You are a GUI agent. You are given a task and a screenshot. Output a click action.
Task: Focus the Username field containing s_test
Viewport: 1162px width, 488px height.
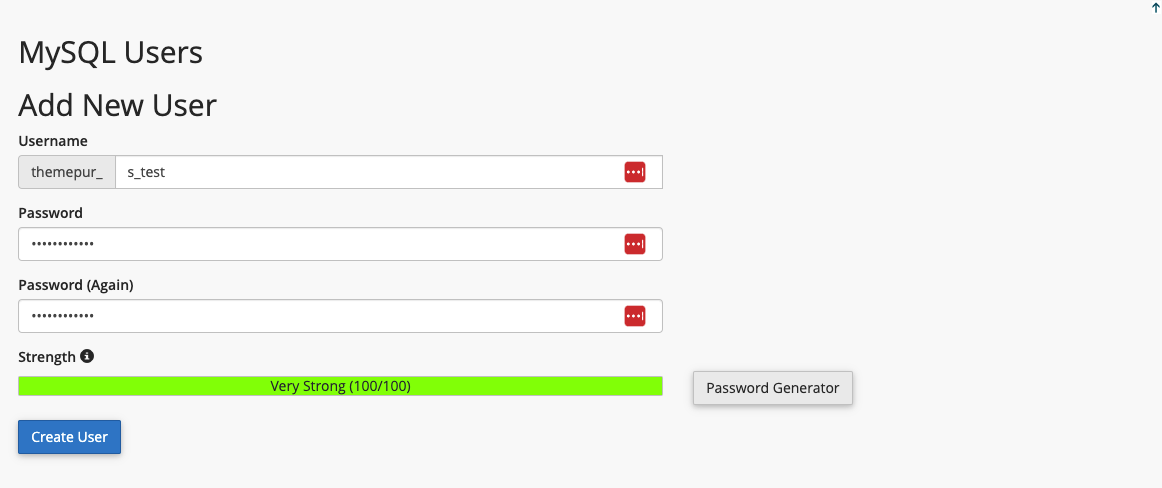(388, 172)
